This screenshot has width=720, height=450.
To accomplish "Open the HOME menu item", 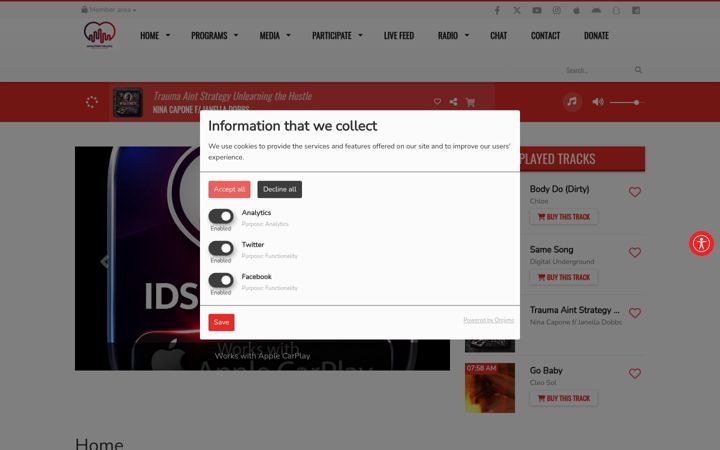I will pos(149,35).
